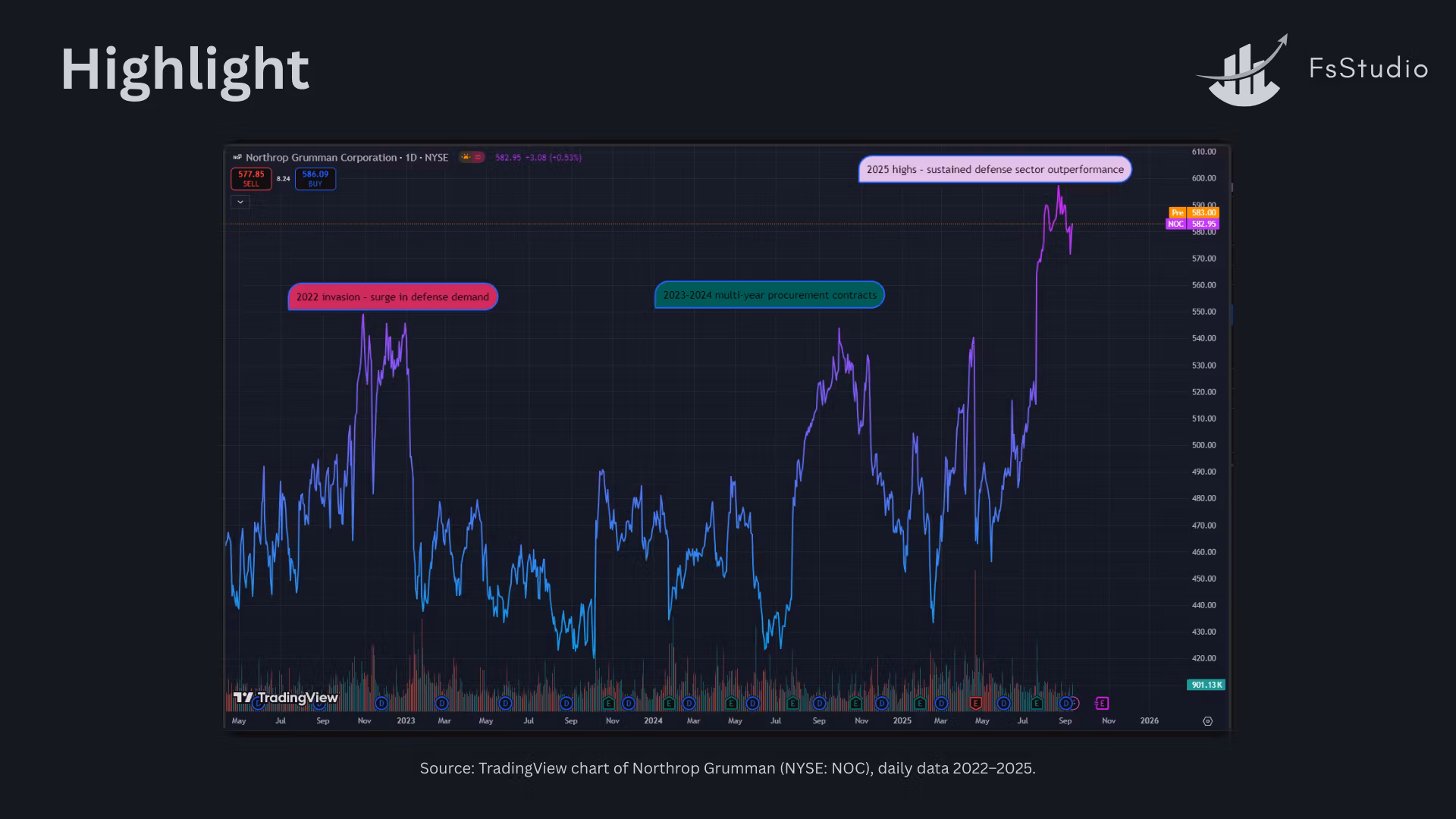Image resolution: width=1456 pixels, height=819 pixels.
Task: Click the magenta upcoming earnings marker
Action: coord(1103,704)
